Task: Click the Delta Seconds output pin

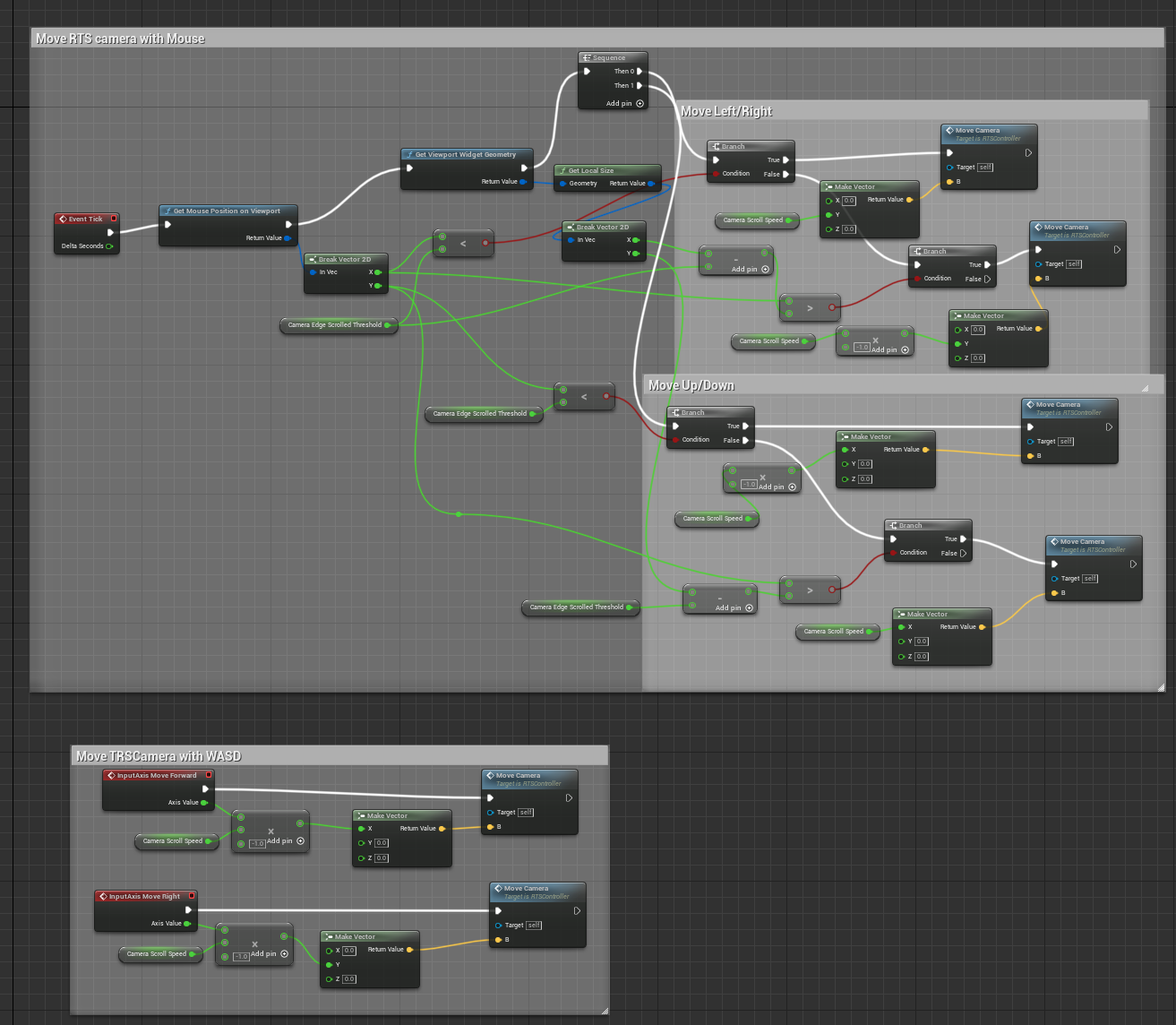Action: (x=109, y=245)
